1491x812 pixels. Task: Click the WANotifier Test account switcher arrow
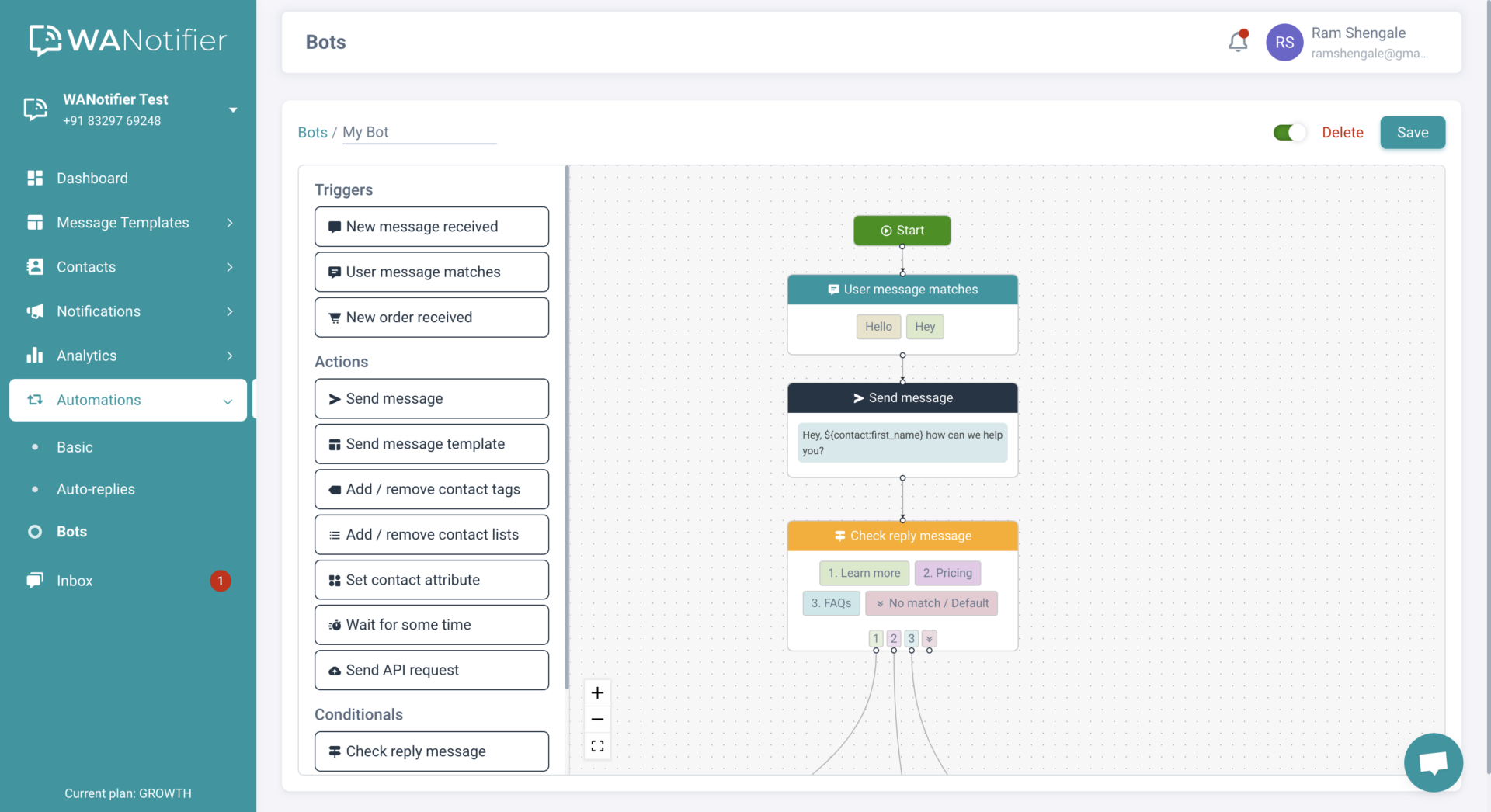tap(233, 109)
